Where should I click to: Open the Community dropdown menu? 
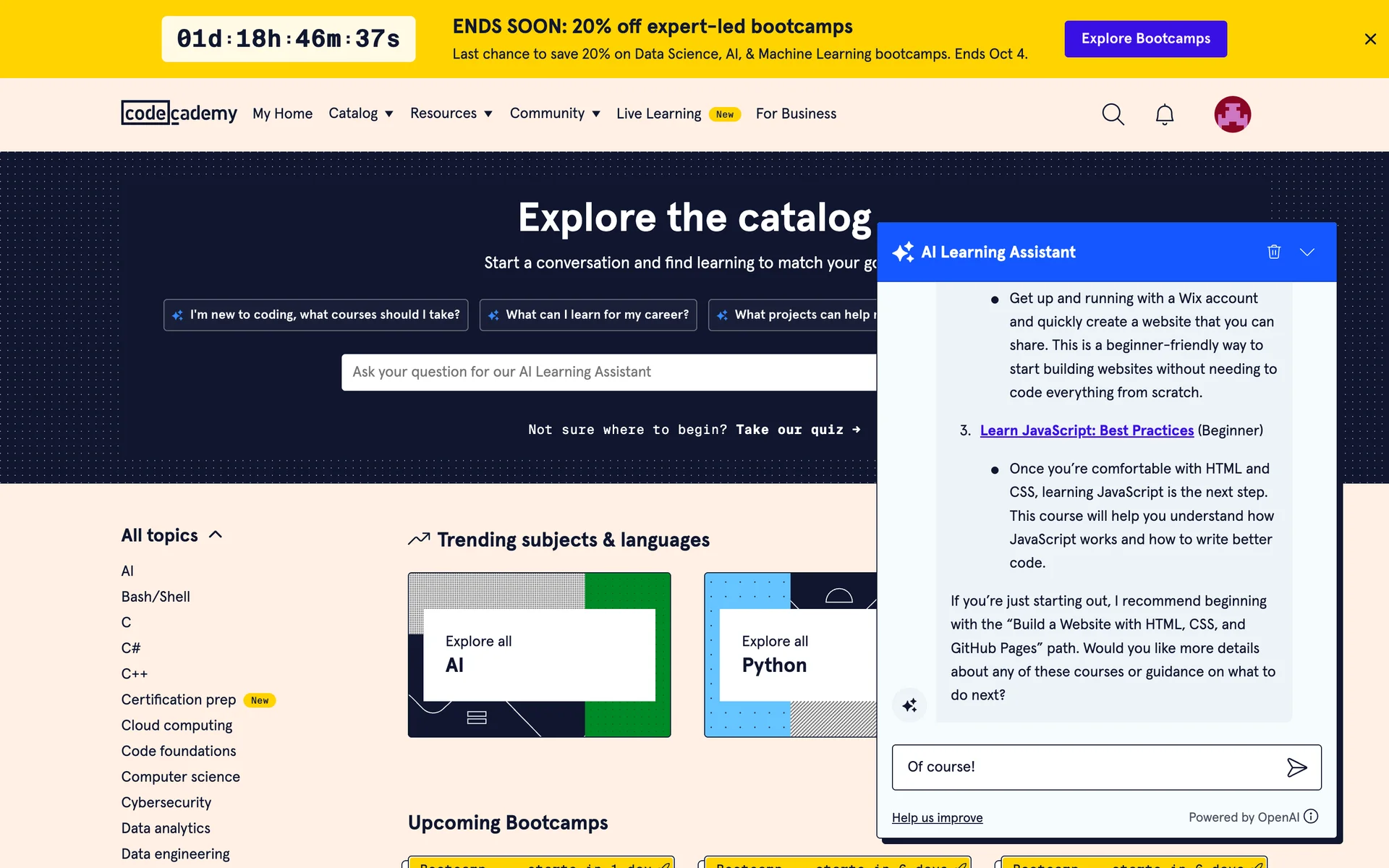point(554,114)
